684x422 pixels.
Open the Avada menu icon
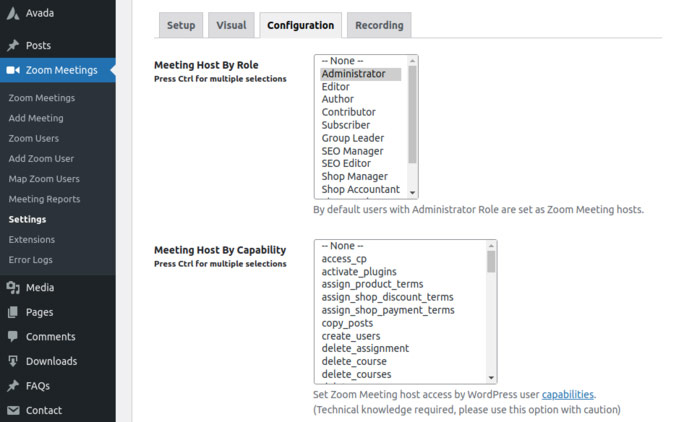(x=13, y=13)
